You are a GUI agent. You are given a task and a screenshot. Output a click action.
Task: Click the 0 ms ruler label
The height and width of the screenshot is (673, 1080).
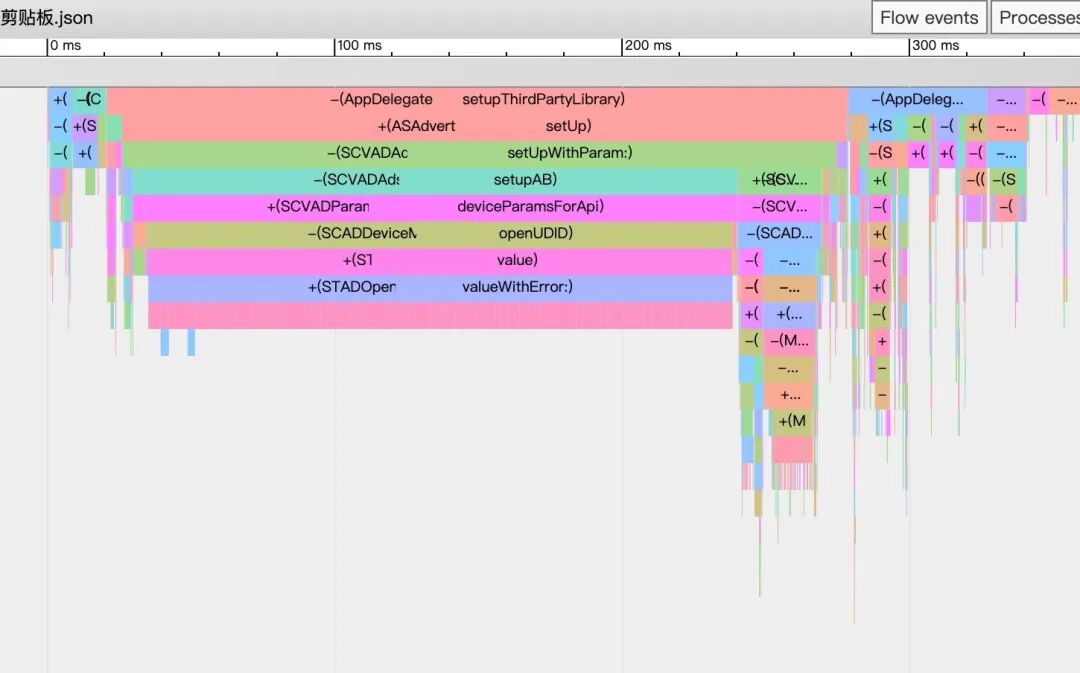click(65, 45)
